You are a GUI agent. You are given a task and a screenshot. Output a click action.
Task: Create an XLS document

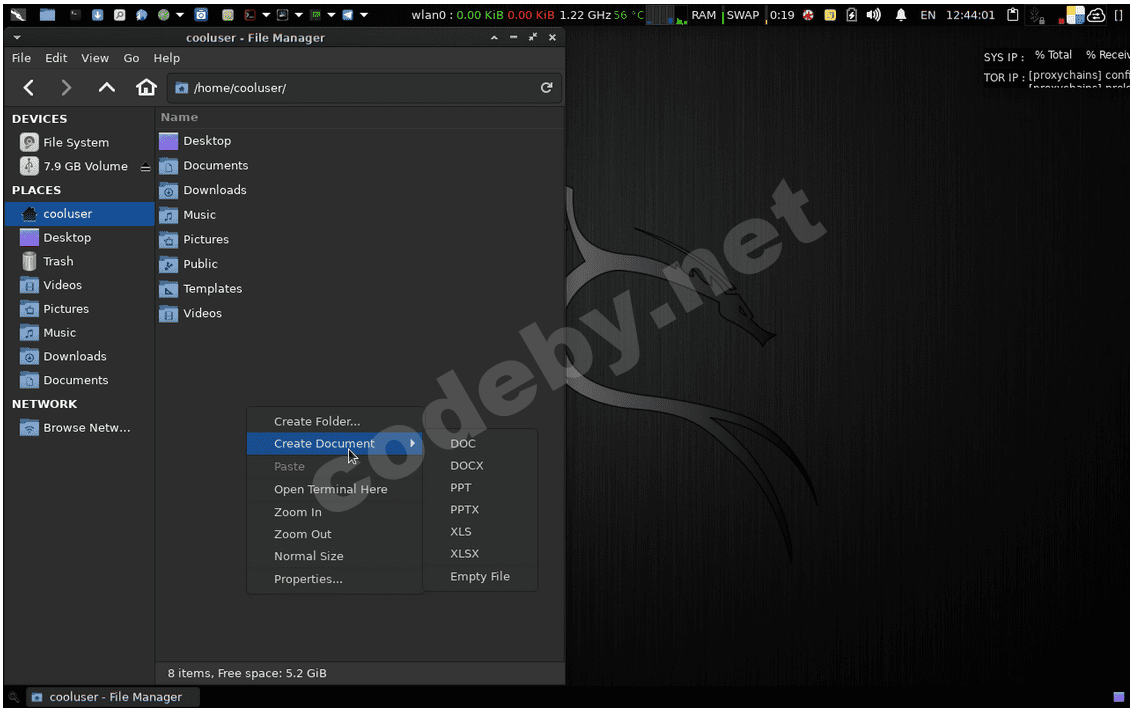(481, 532)
